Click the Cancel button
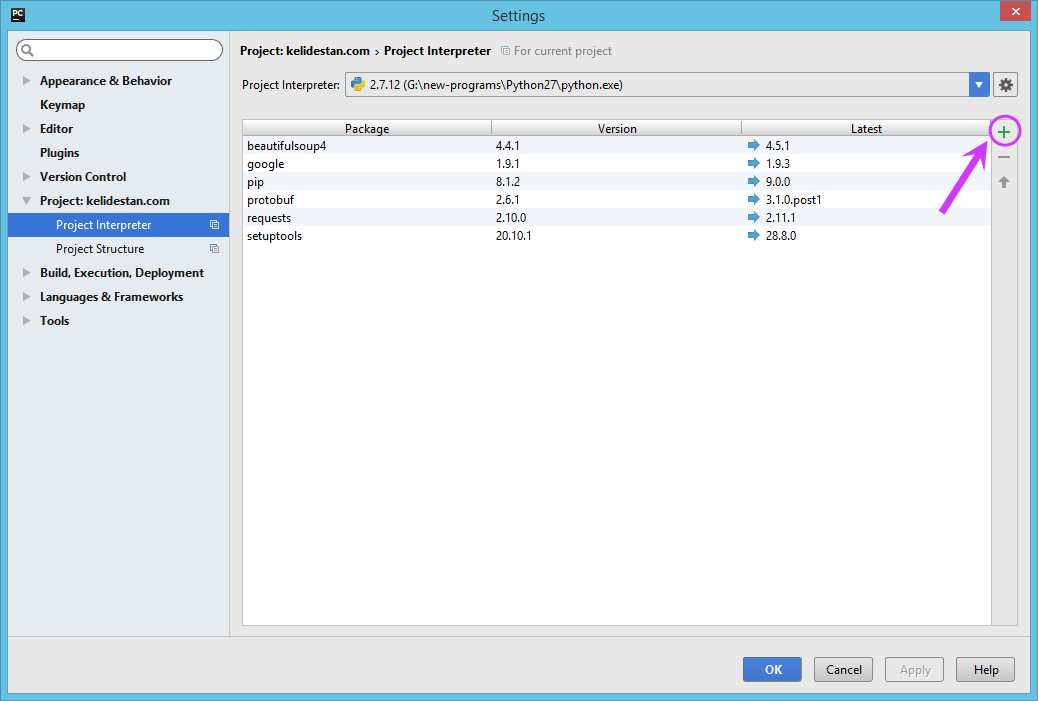The image size is (1038, 701). [x=843, y=669]
